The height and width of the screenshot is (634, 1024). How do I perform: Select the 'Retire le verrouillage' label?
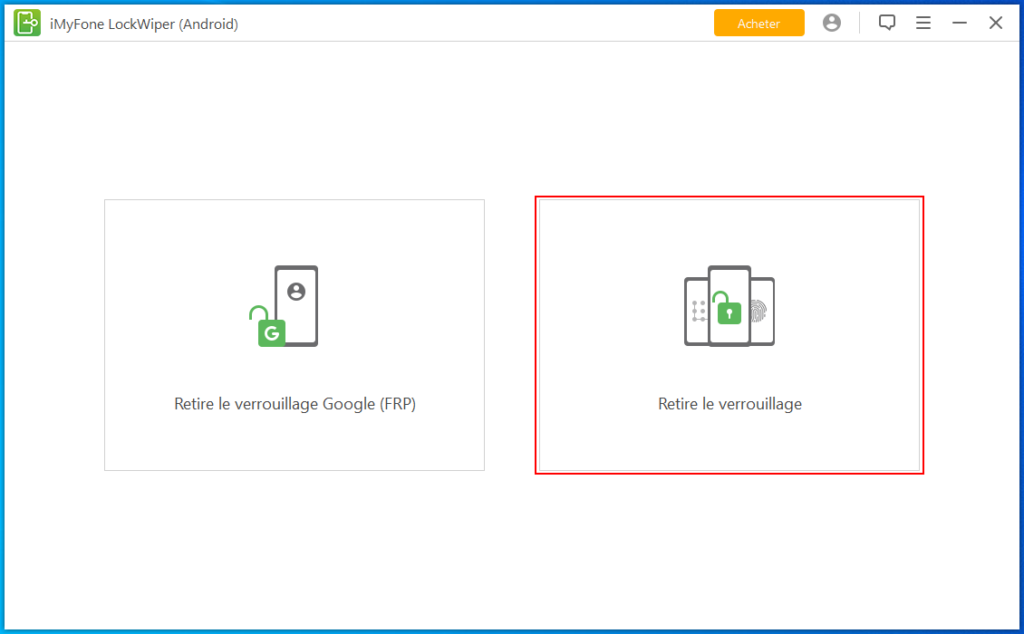coord(729,404)
